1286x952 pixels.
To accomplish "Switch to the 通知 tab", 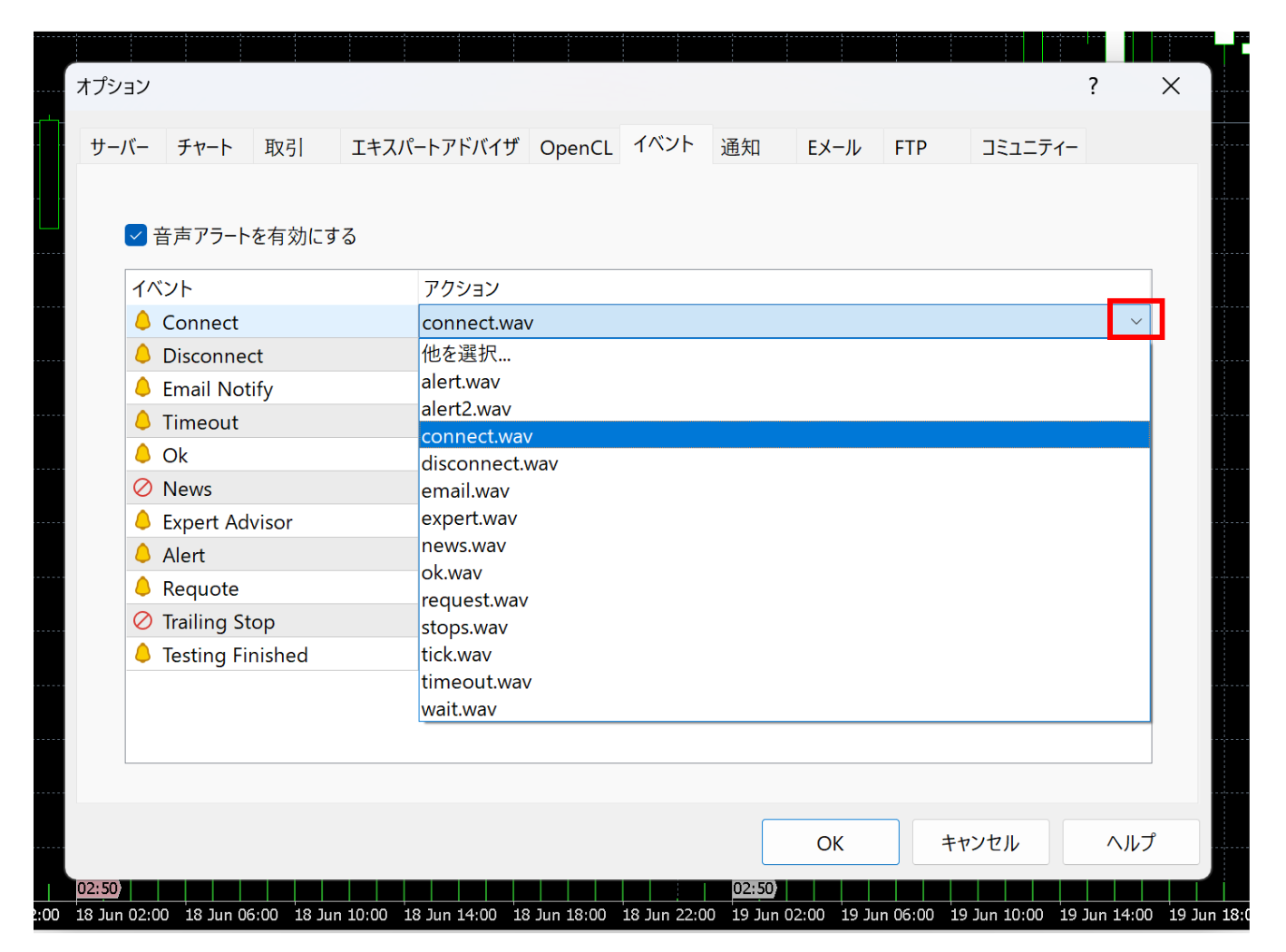I will (x=740, y=146).
